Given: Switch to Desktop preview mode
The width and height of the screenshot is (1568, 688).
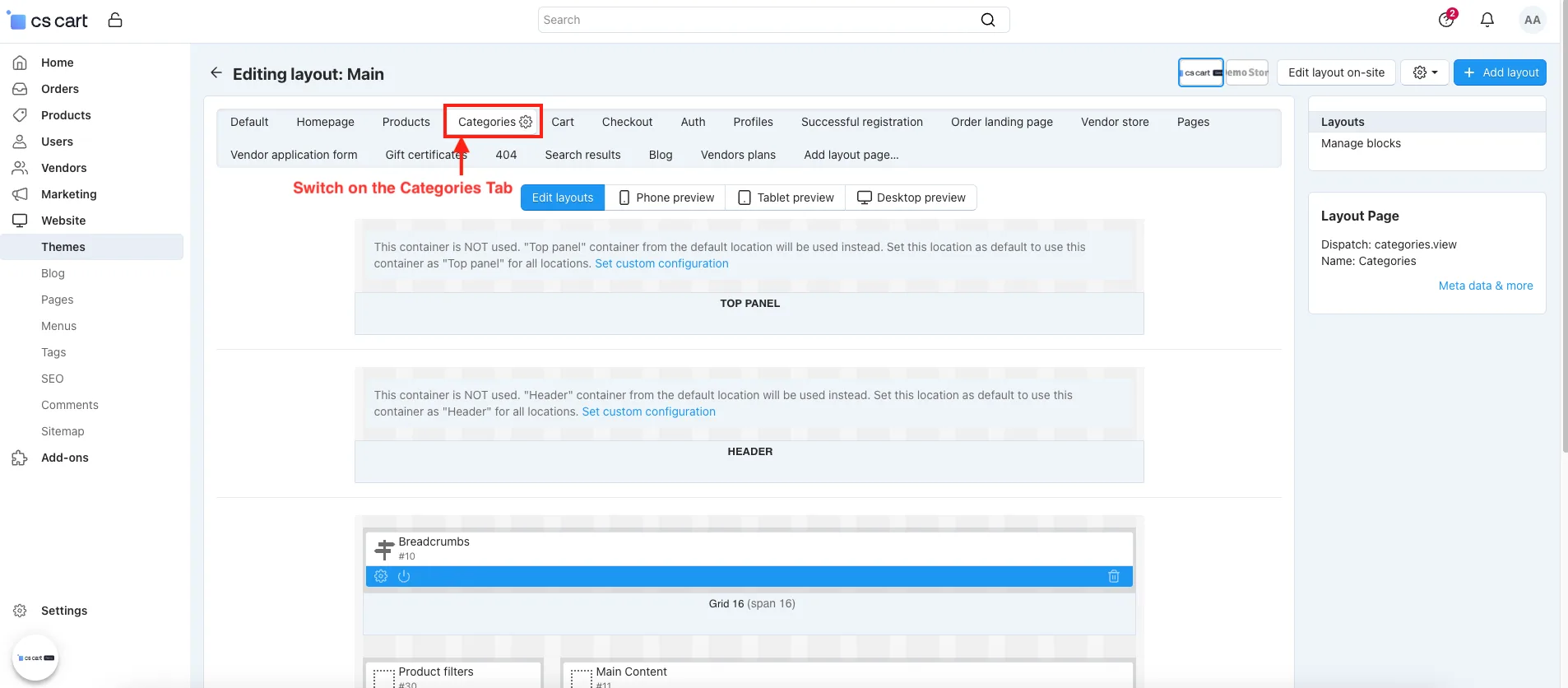Looking at the screenshot, I should [911, 198].
